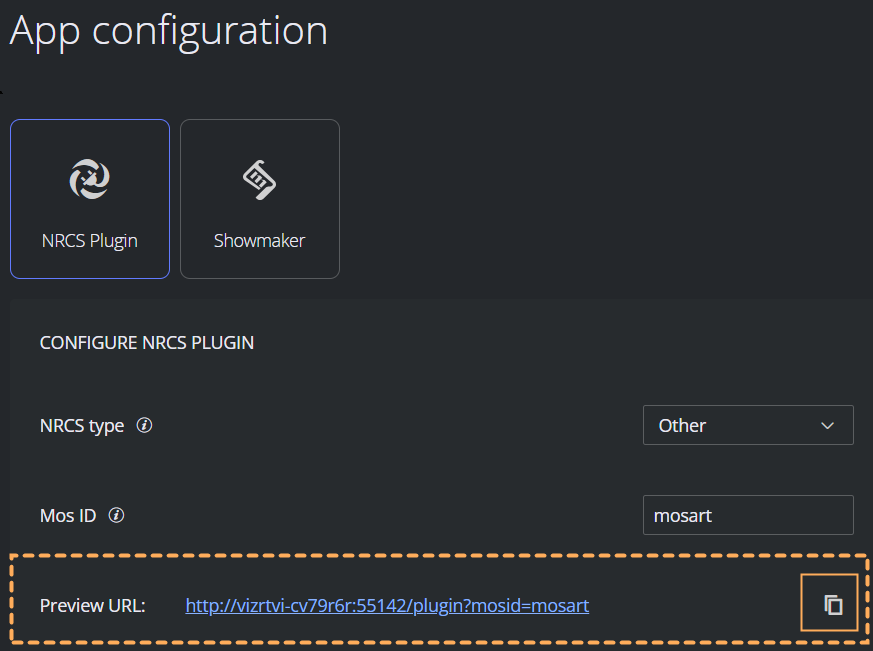This screenshot has width=873, height=651.
Task: Open the info tooltip beside Mos ID
Action: [x=116, y=515]
